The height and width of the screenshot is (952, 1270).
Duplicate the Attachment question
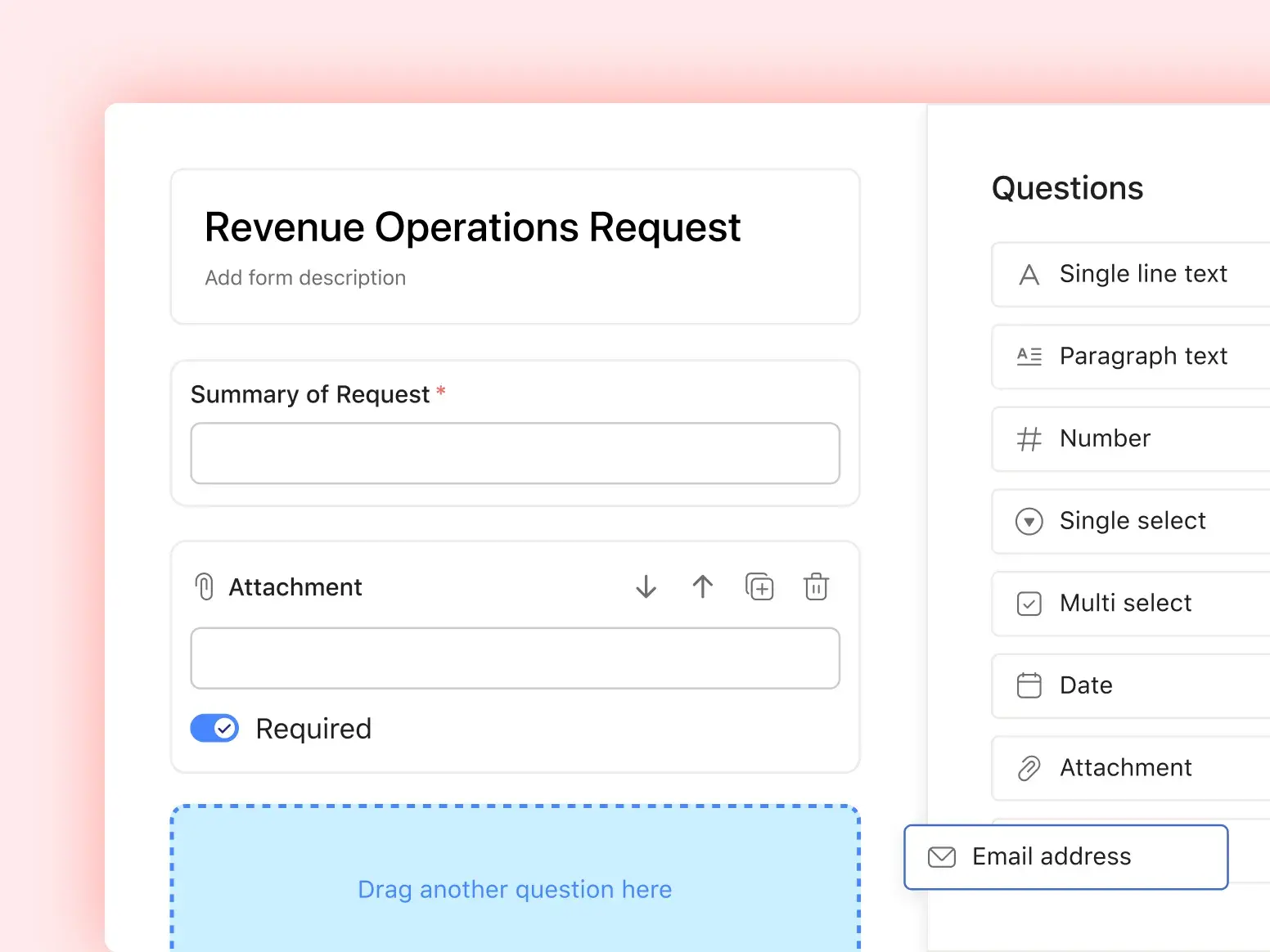click(x=759, y=586)
